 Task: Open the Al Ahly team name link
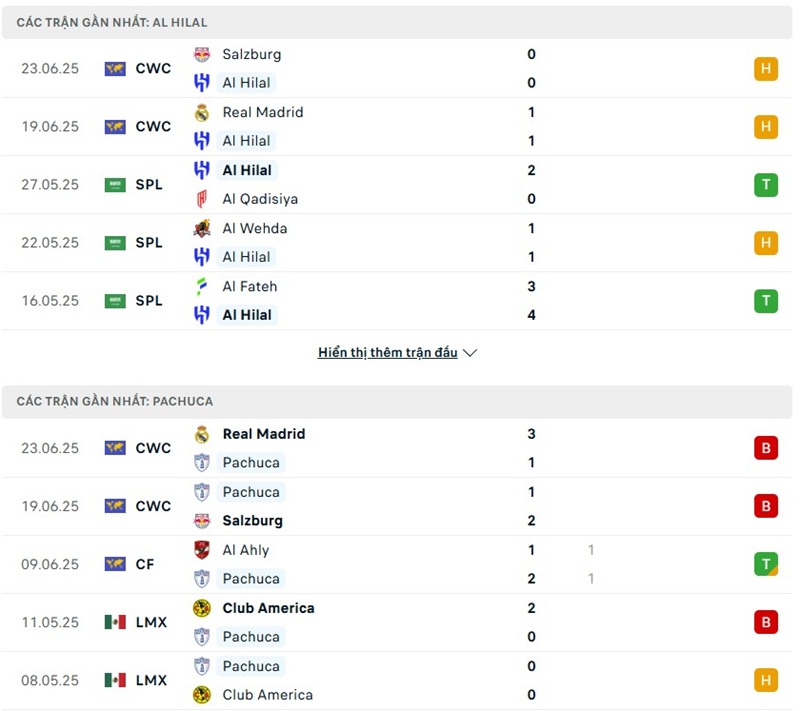[246, 550]
